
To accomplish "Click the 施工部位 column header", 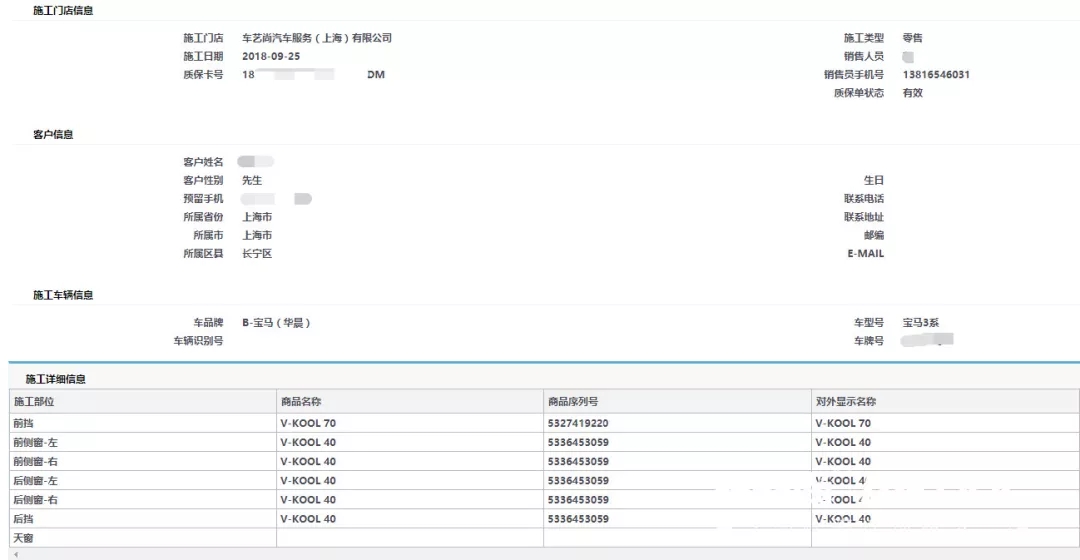I will 38,402.
